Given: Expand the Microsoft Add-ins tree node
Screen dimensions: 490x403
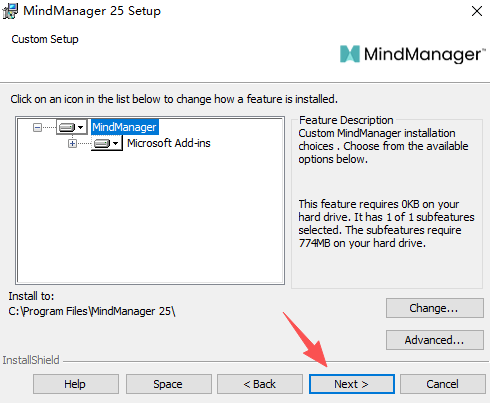Looking at the screenshot, I should pyautogui.click(x=72, y=144).
